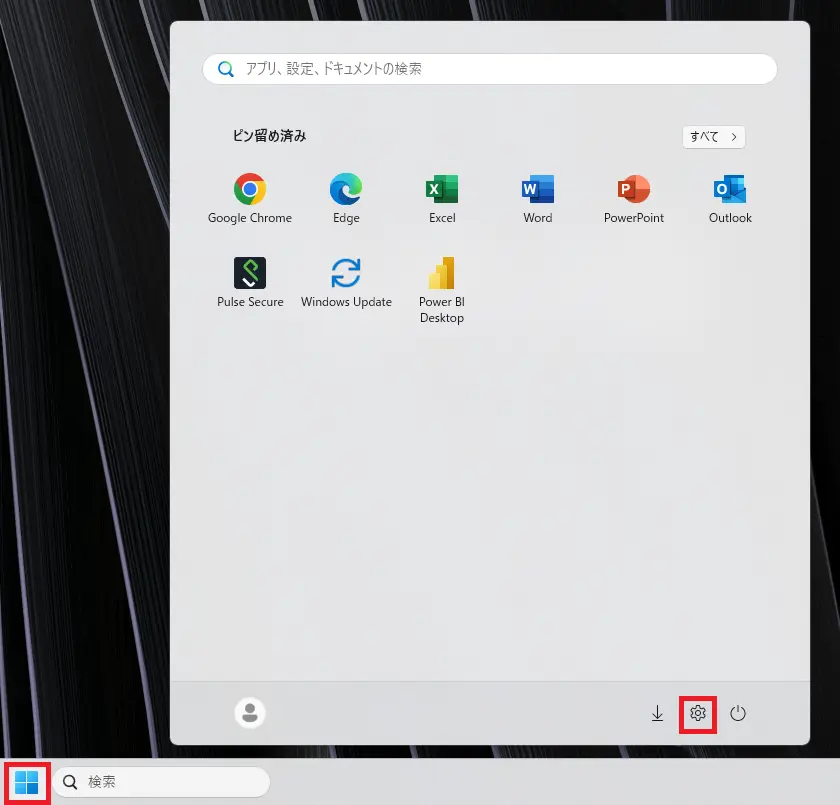Expand all apps with the すべて button

pos(713,137)
